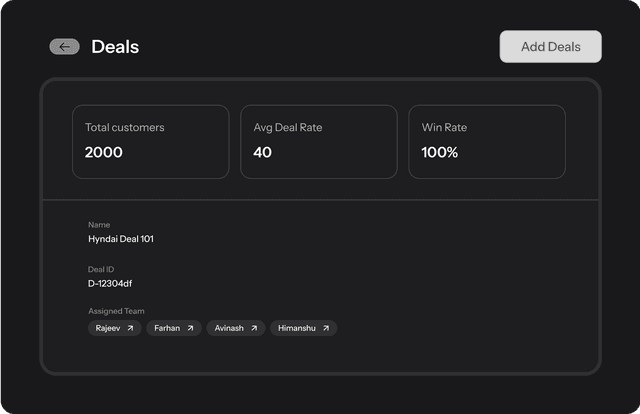Click the arrow icon beside Himanshu
This screenshot has height=414, width=640.
[325, 328]
